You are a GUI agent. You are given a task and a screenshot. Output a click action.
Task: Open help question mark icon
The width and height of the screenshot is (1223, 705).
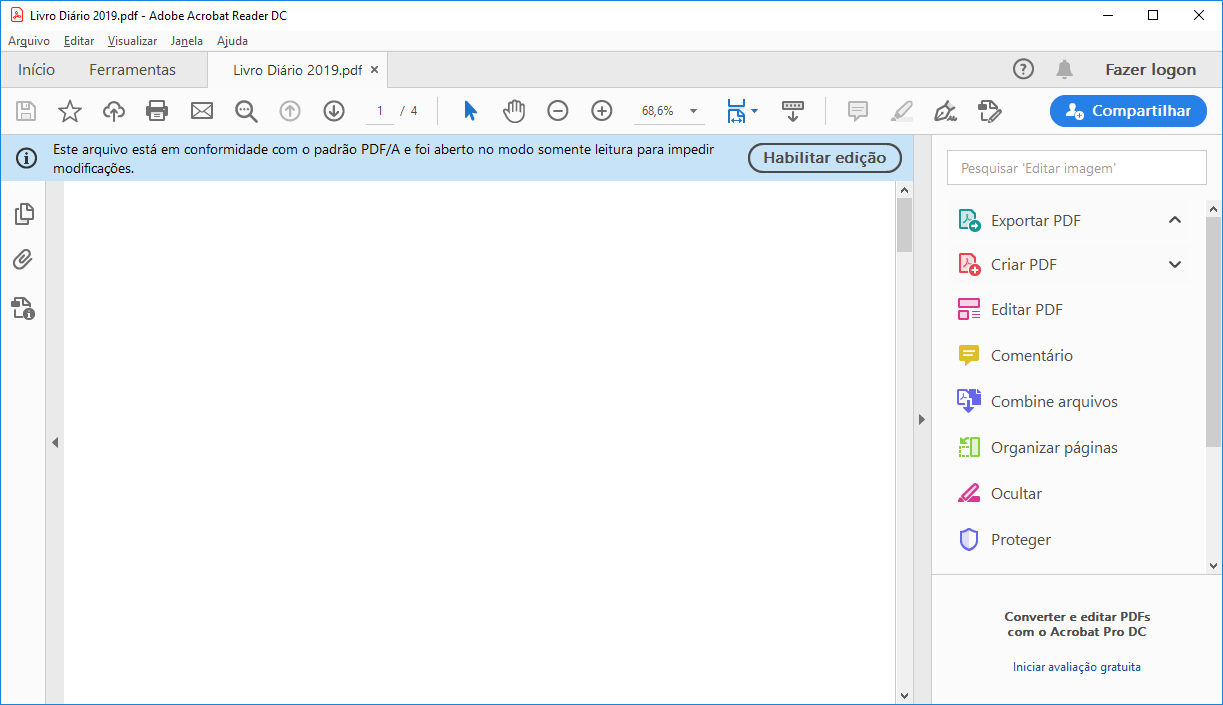point(1023,69)
